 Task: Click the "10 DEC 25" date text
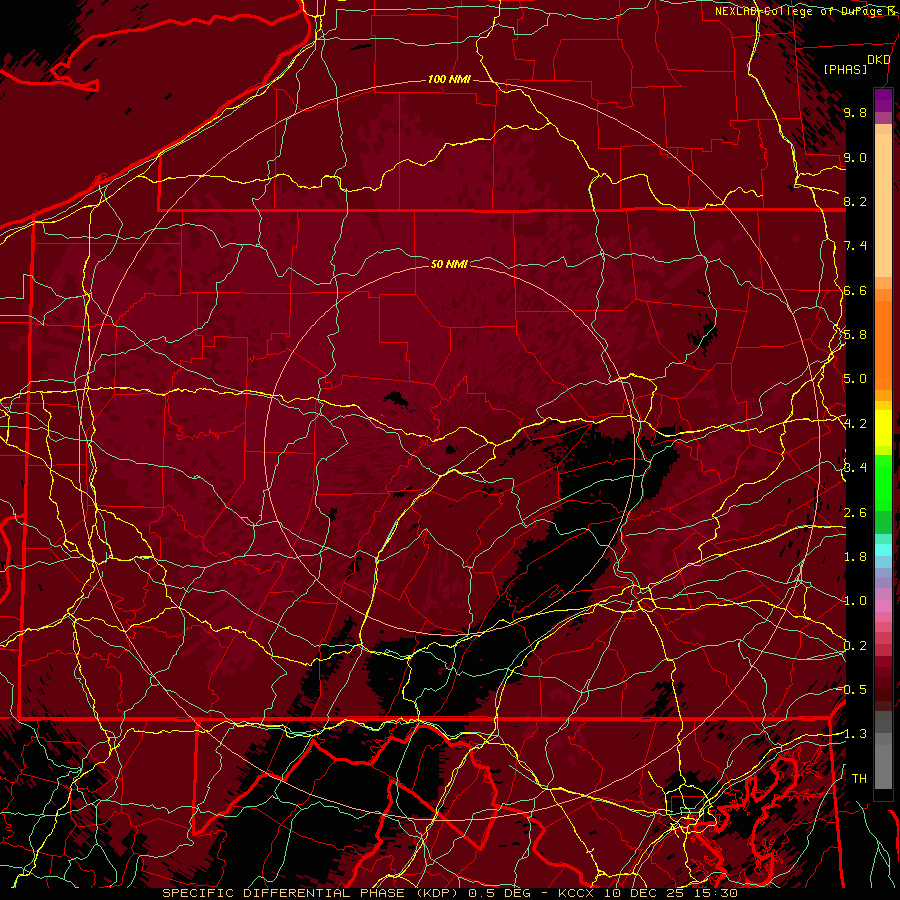pyautogui.click(x=646, y=893)
